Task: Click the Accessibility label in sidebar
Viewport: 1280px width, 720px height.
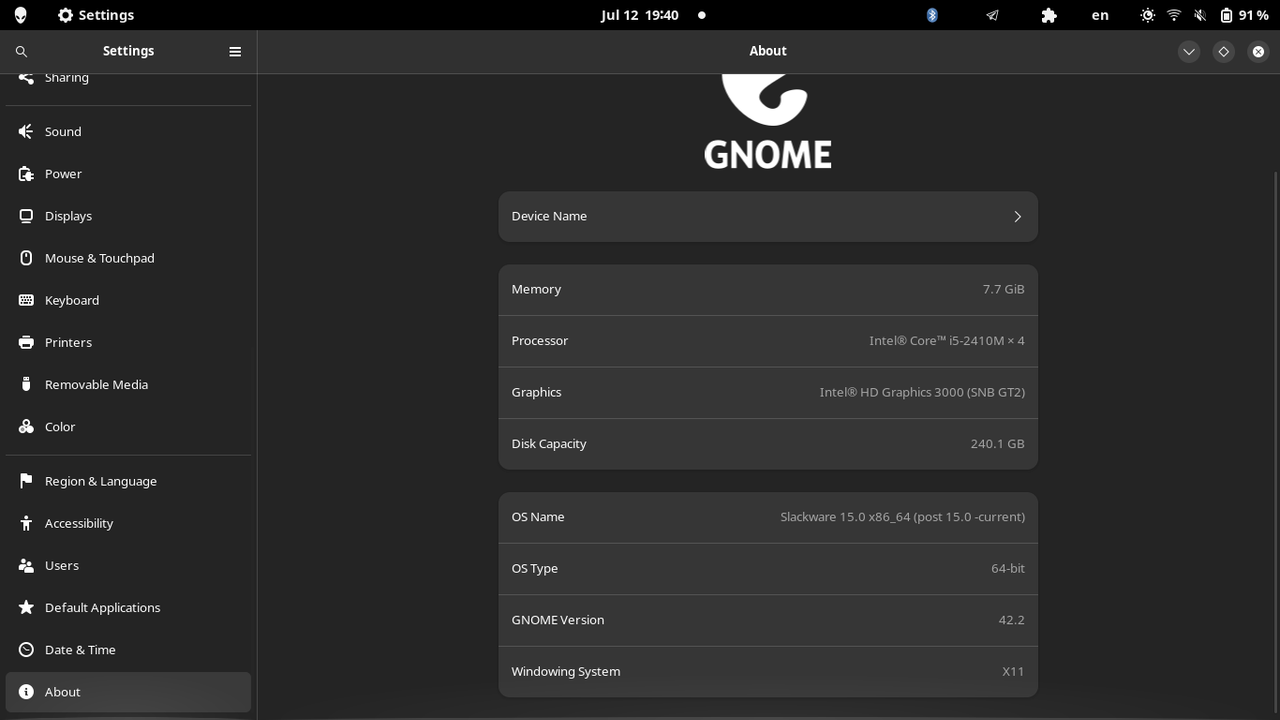Action: point(79,523)
